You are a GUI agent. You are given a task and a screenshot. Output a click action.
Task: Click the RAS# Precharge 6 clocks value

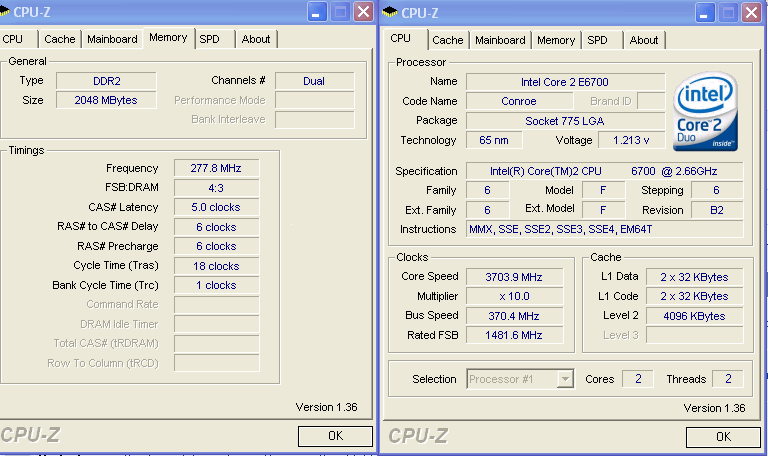point(216,246)
